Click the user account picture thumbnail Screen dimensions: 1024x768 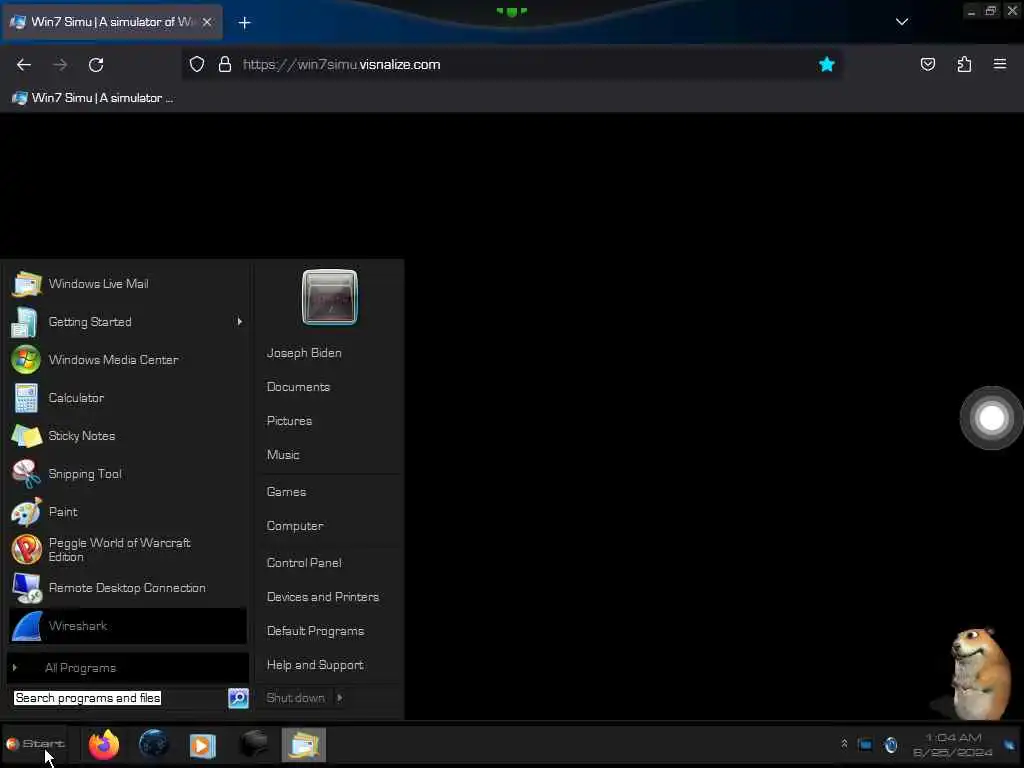click(330, 297)
